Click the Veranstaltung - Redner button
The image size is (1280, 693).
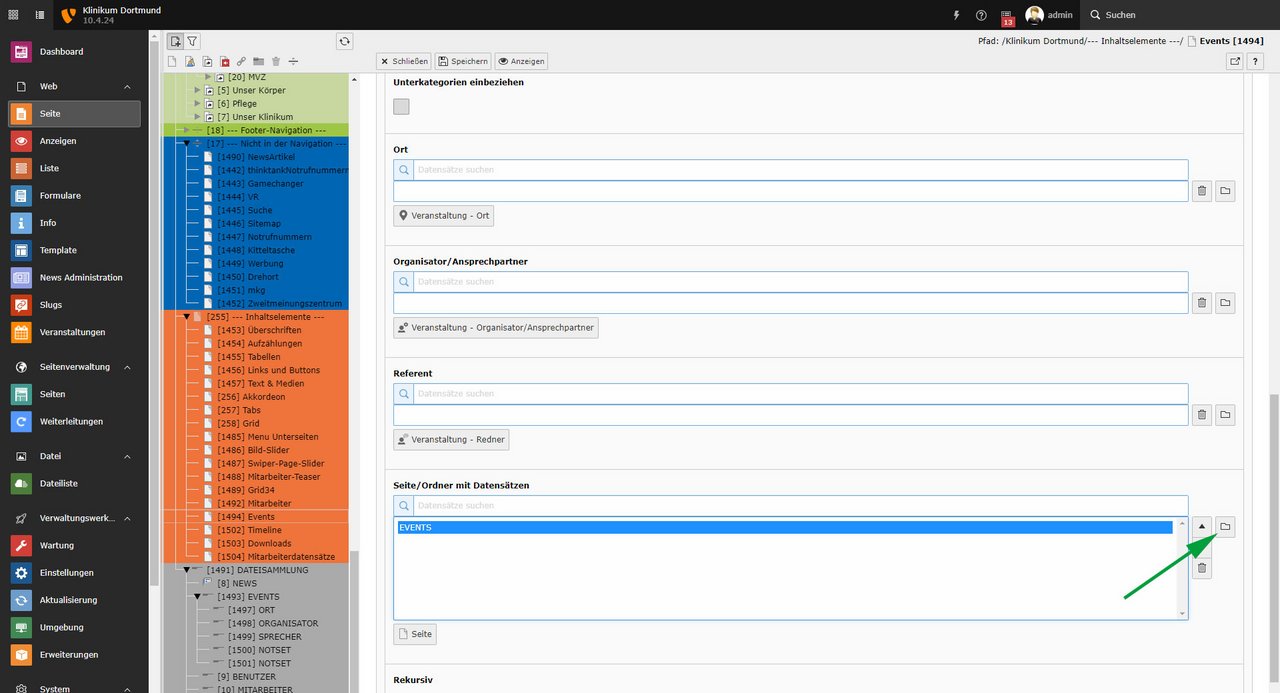[x=451, y=439]
